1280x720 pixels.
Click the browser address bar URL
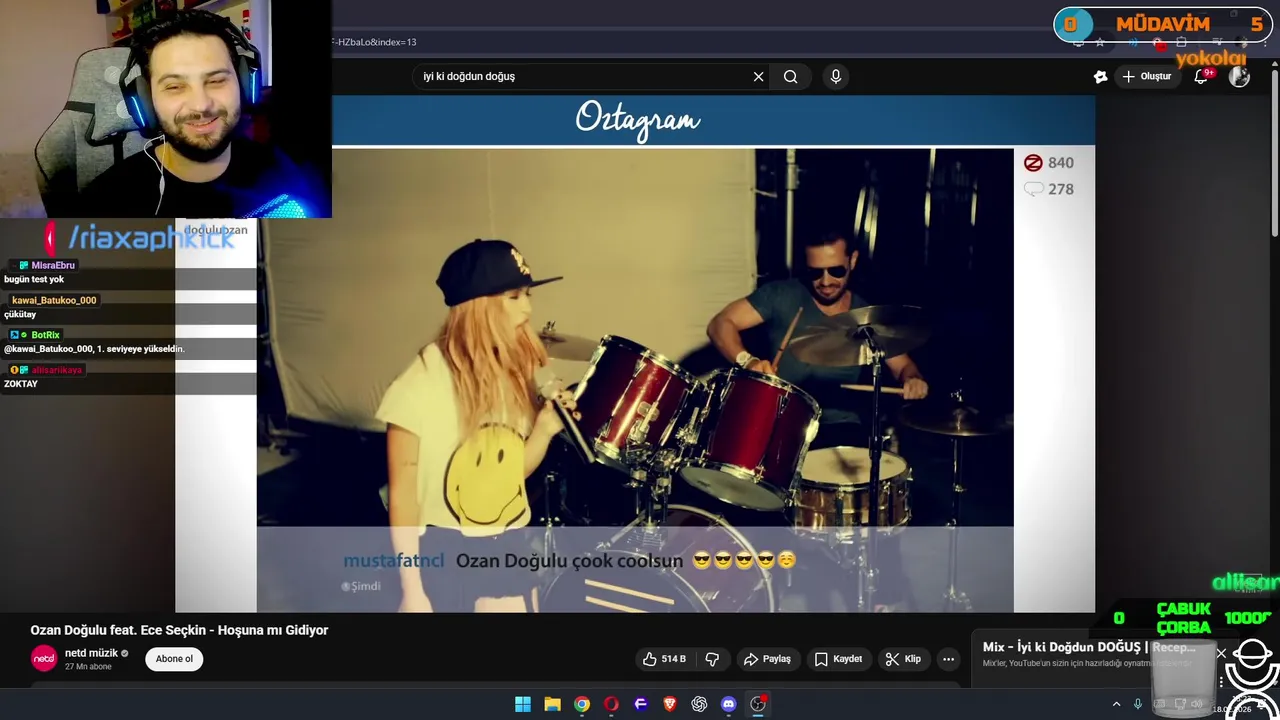pyautogui.click(x=376, y=42)
